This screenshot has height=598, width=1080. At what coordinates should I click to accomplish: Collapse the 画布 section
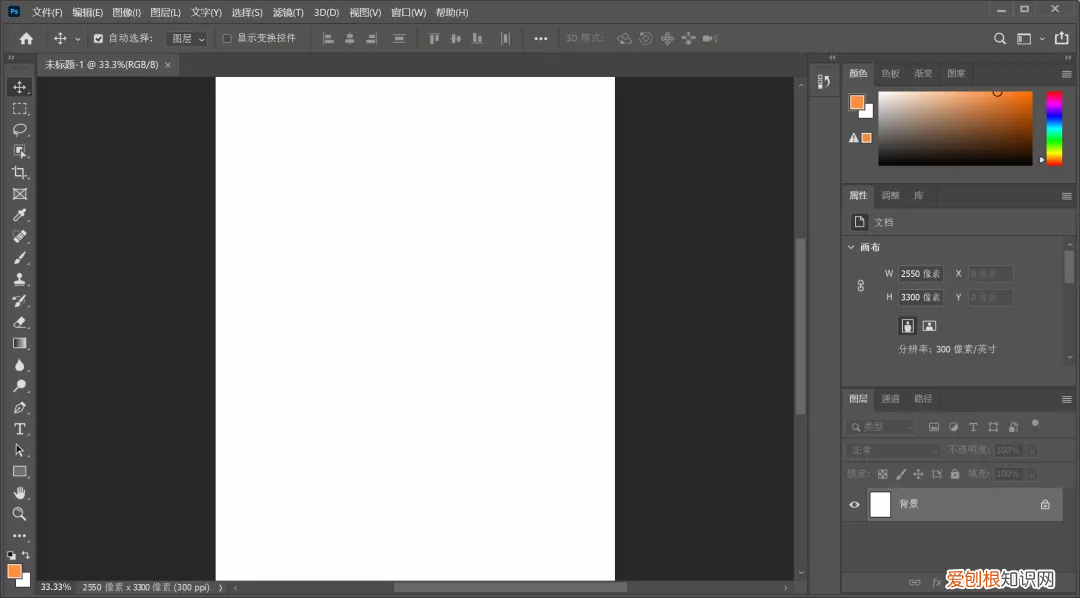pyautogui.click(x=851, y=247)
